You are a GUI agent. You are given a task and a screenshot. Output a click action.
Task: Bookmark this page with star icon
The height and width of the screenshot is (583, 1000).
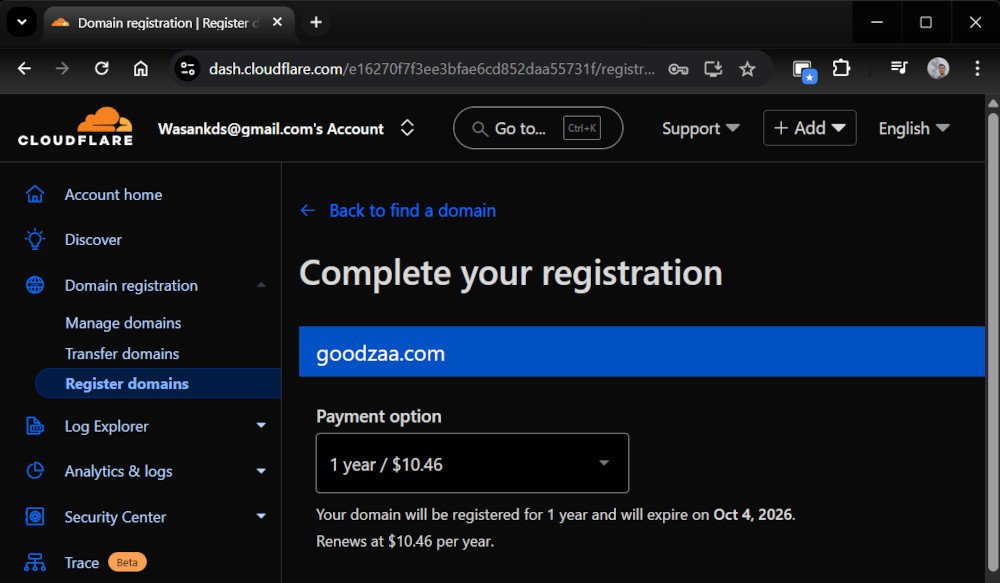[747, 69]
